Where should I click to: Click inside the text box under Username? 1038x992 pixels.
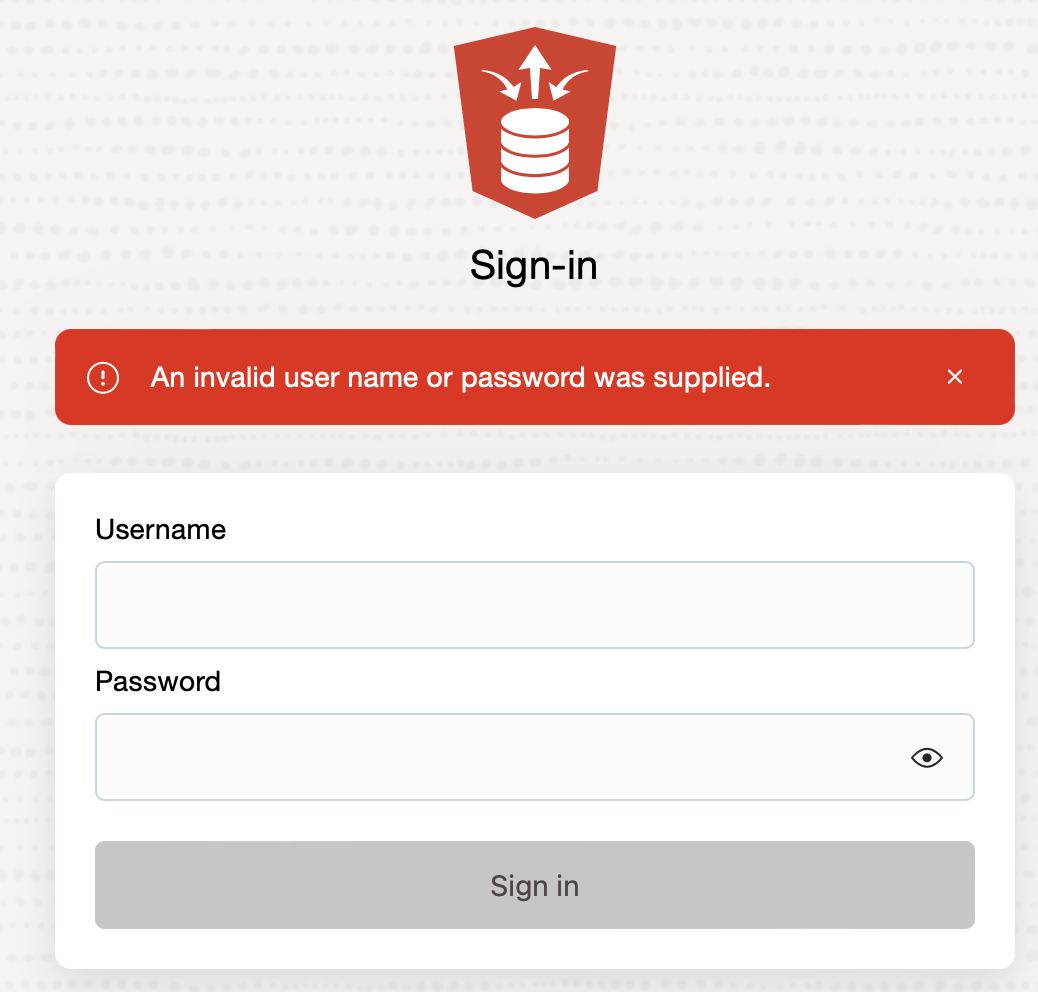pos(535,605)
